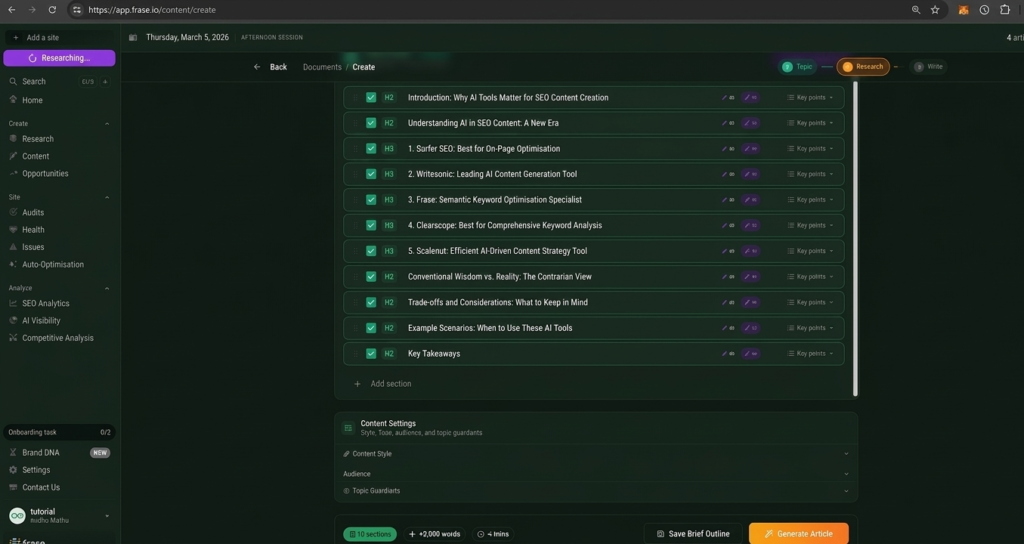The width and height of the screenshot is (1024, 544).
Task: Click the Generate Article button
Action: (798, 534)
